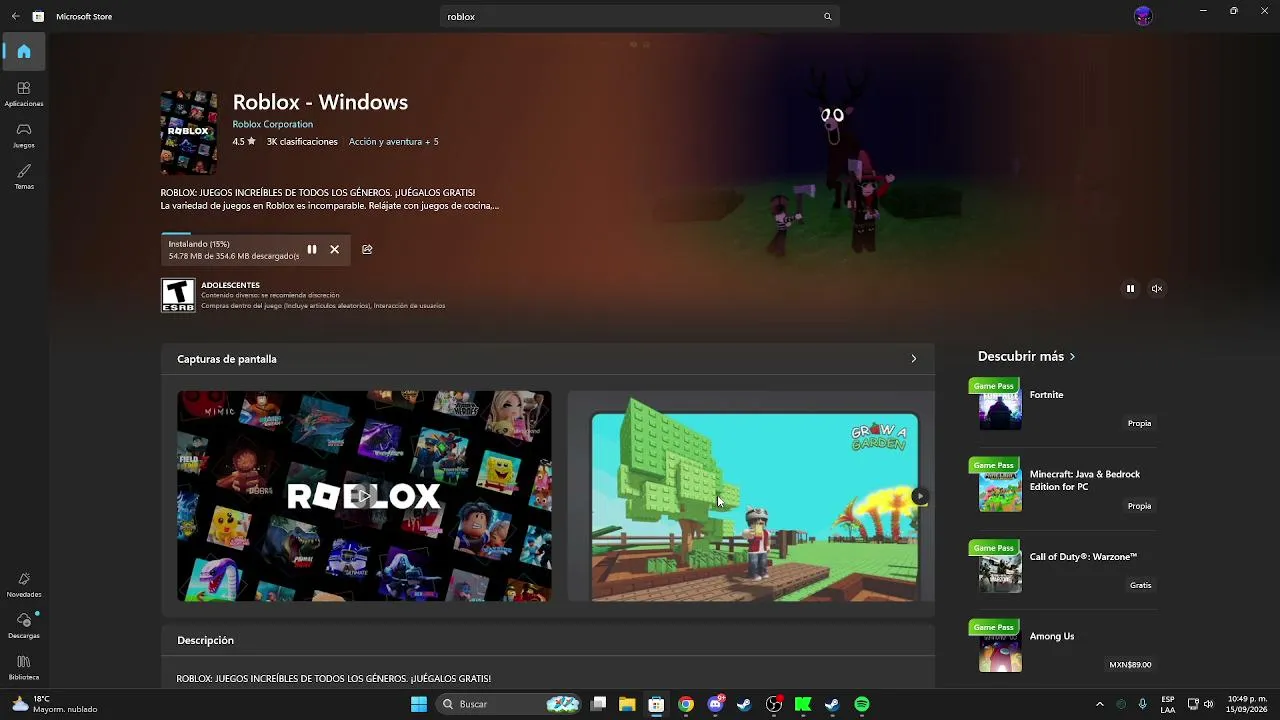Click Microsoft Store taskbar icon
Viewport: 1280px width, 720px height.
point(656,704)
